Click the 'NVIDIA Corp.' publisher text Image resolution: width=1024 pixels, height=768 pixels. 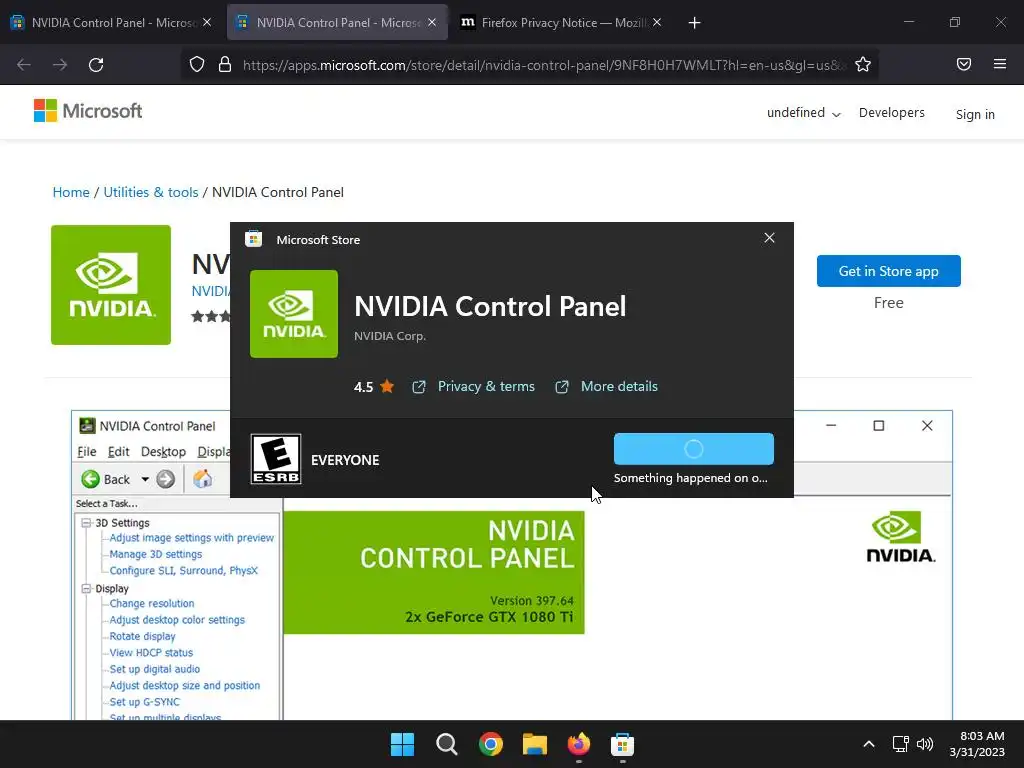[390, 336]
